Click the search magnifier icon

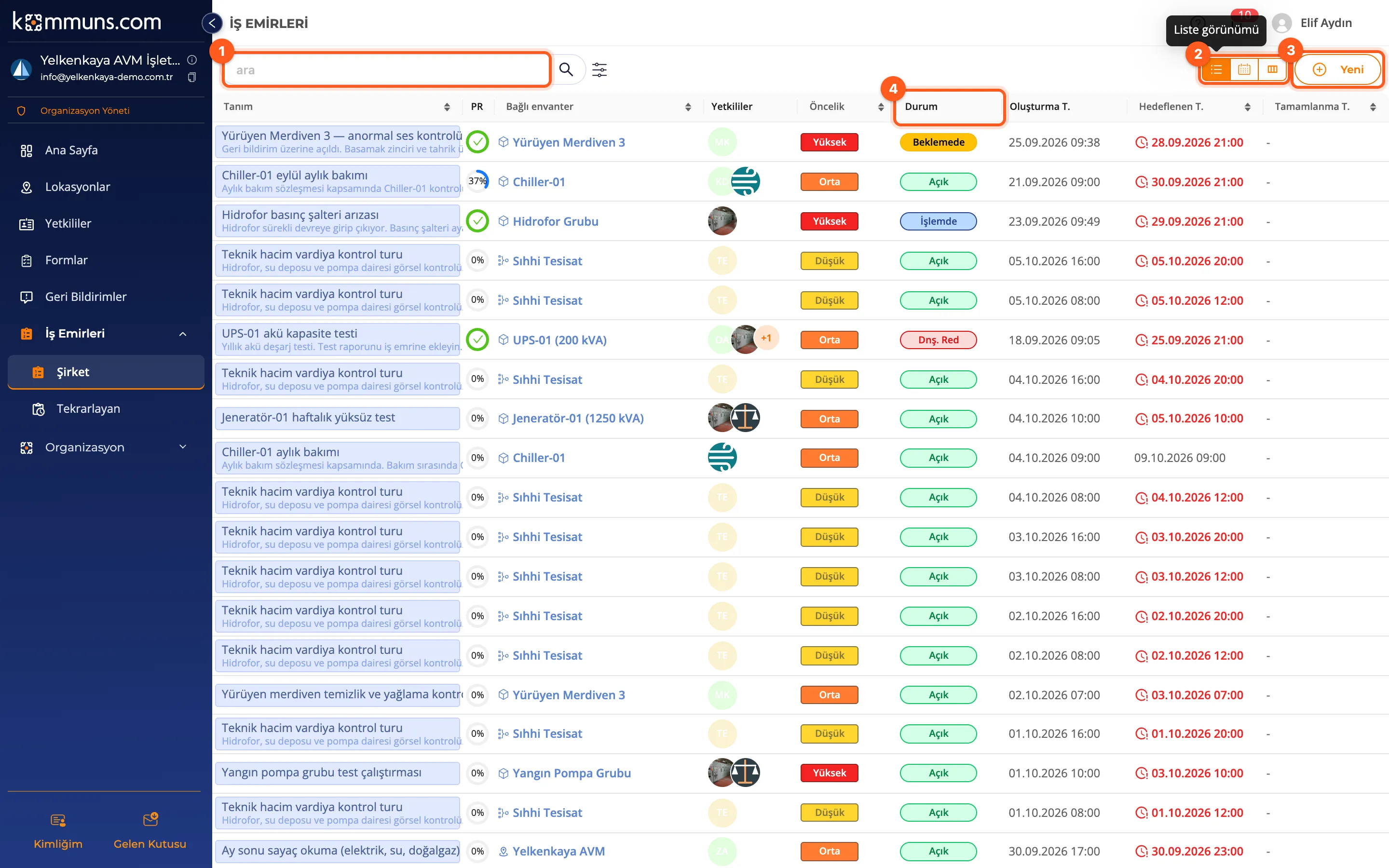566,69
